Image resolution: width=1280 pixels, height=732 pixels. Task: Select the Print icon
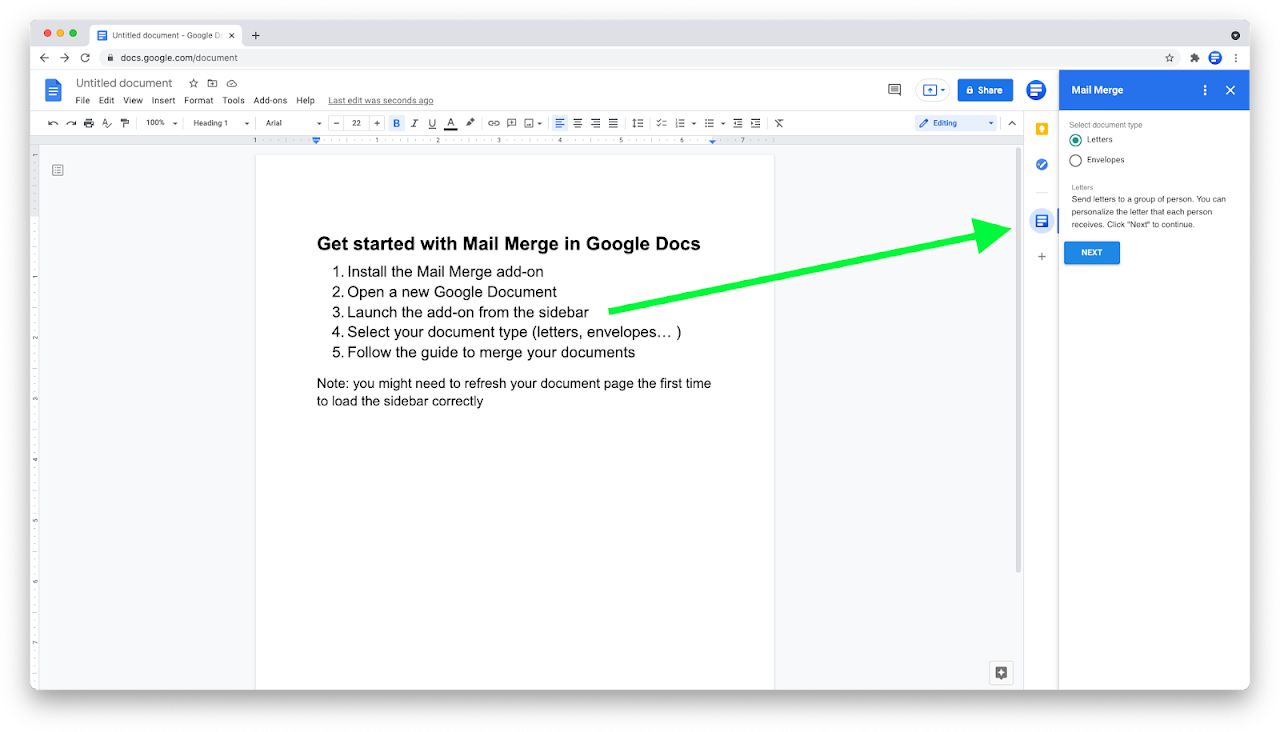[x=89, y=122]
